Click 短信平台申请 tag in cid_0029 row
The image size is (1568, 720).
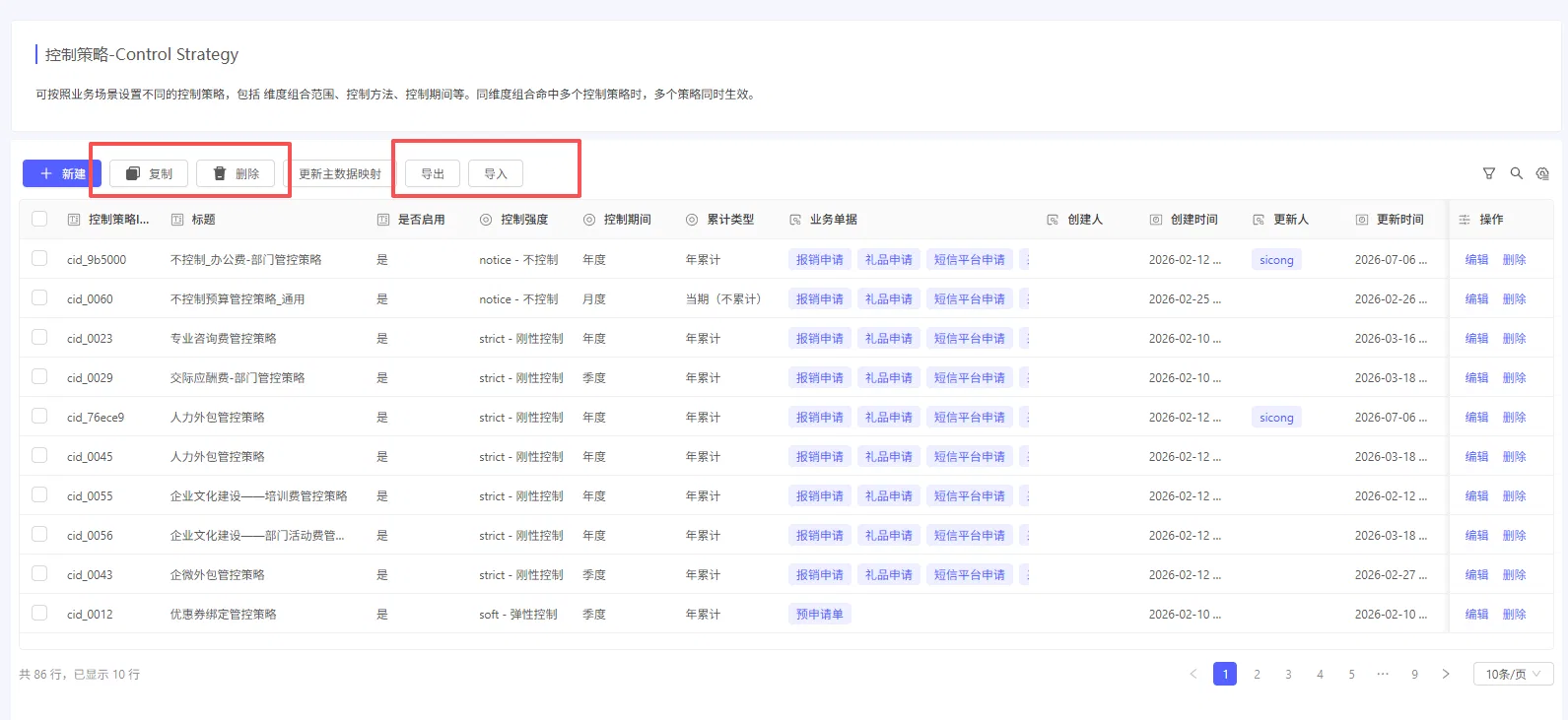970,378
